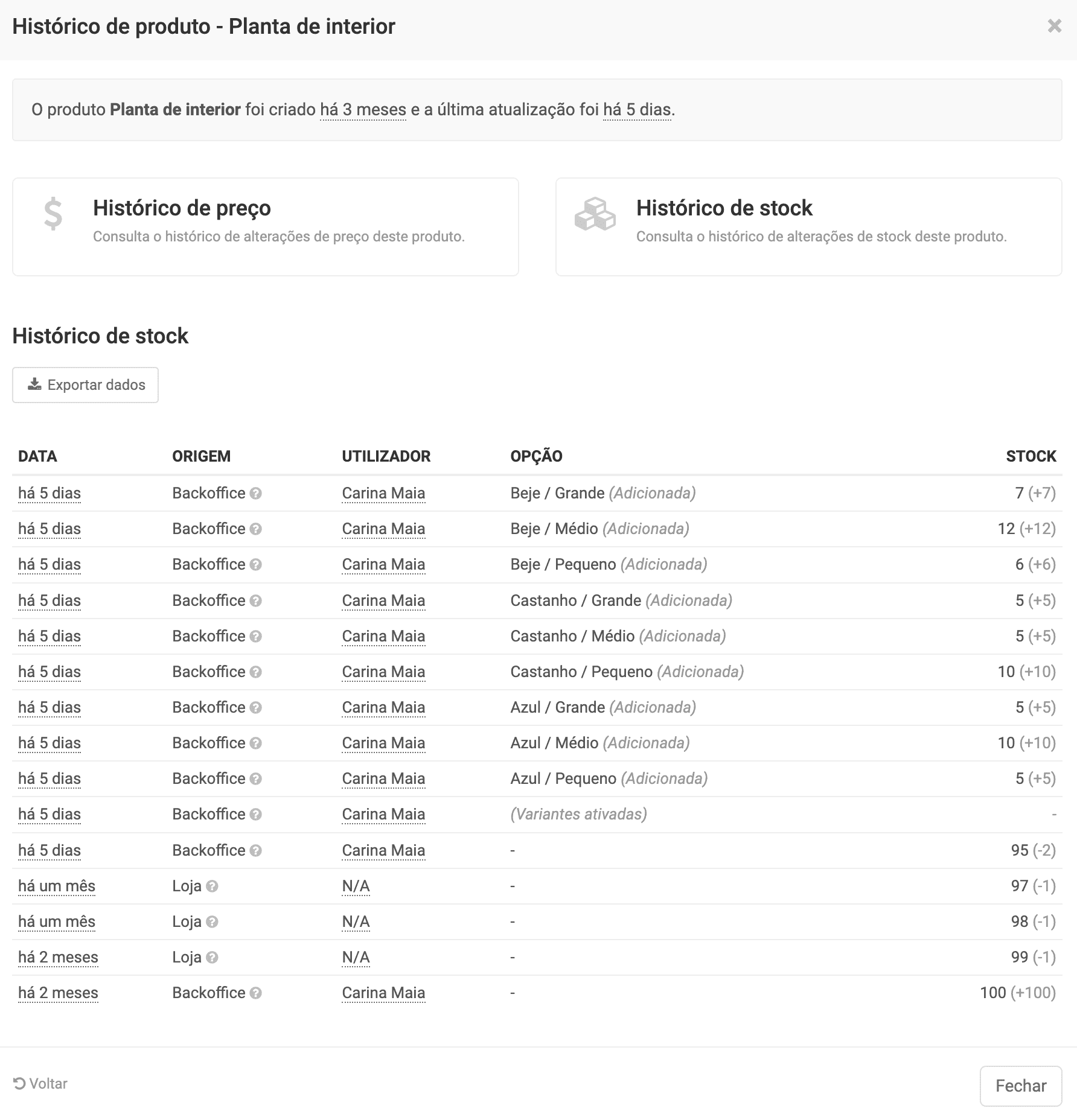This screenshot has width=1077, height=1120.
Task: Open the Histórico de stock card
Action: point(808,227)
